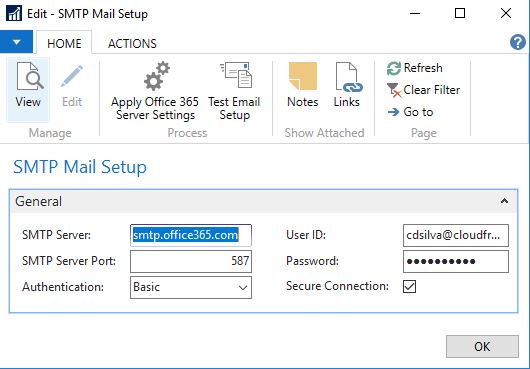Clear Filter in Page group
The height and width of the screenshot is (369, 530).
423,90
